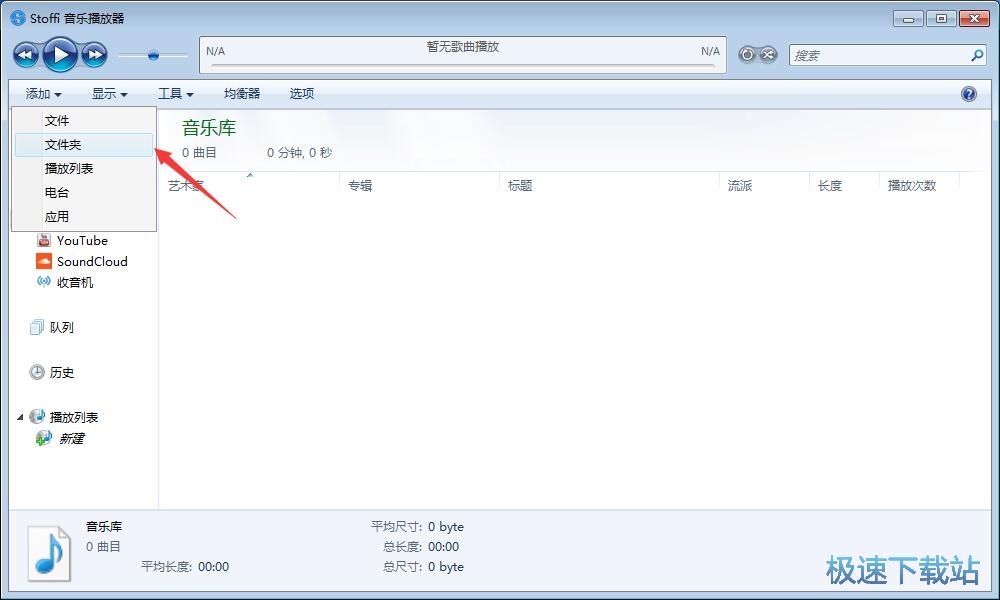
Task: Click the search magnifier icon
Action: click(x=977, y=55)
